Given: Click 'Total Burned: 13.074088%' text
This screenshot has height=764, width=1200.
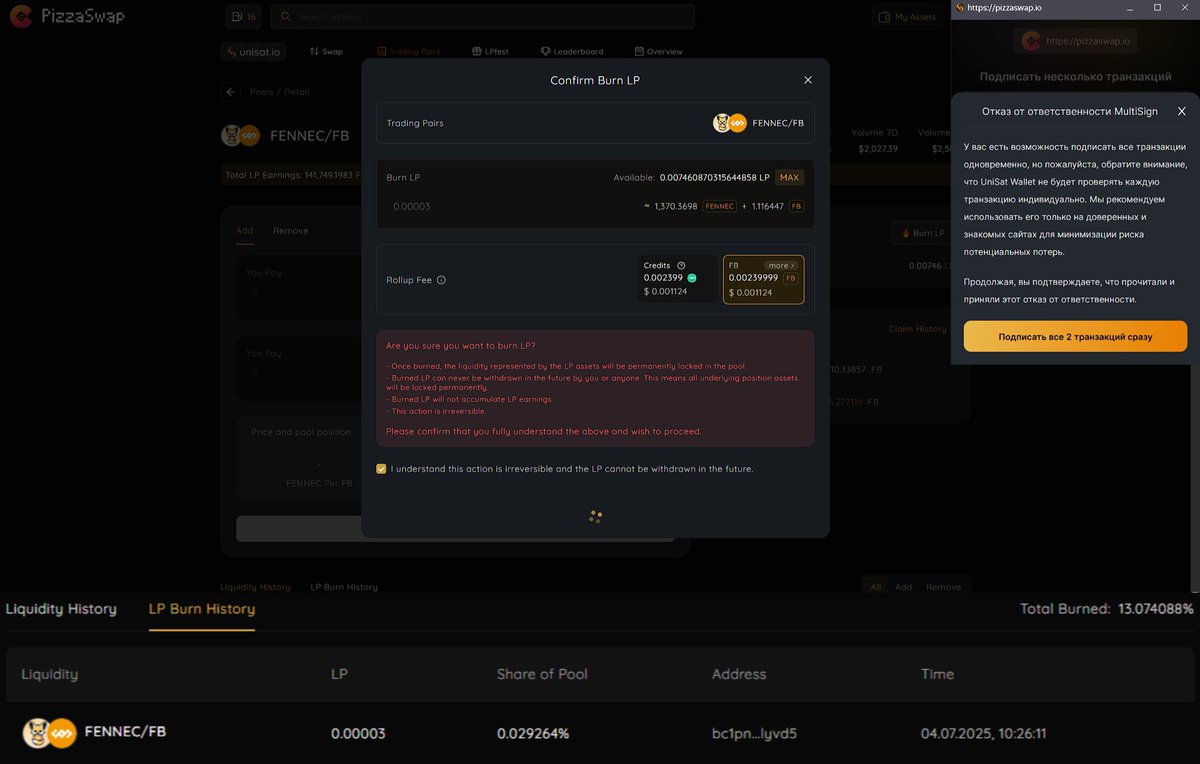Looking at the screenshot, I should coord(1107,608).
